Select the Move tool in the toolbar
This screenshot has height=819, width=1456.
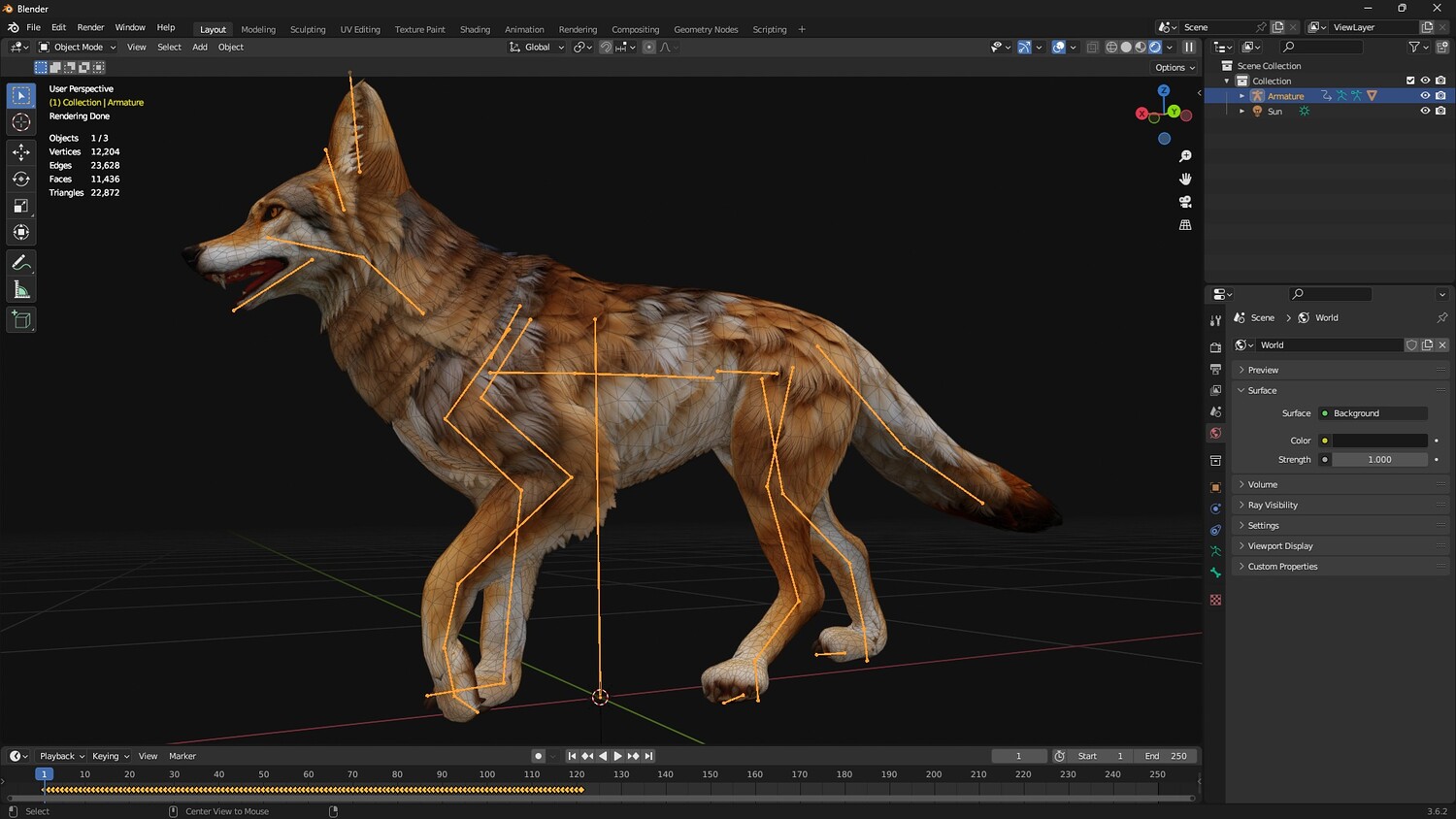pos(21,152)
